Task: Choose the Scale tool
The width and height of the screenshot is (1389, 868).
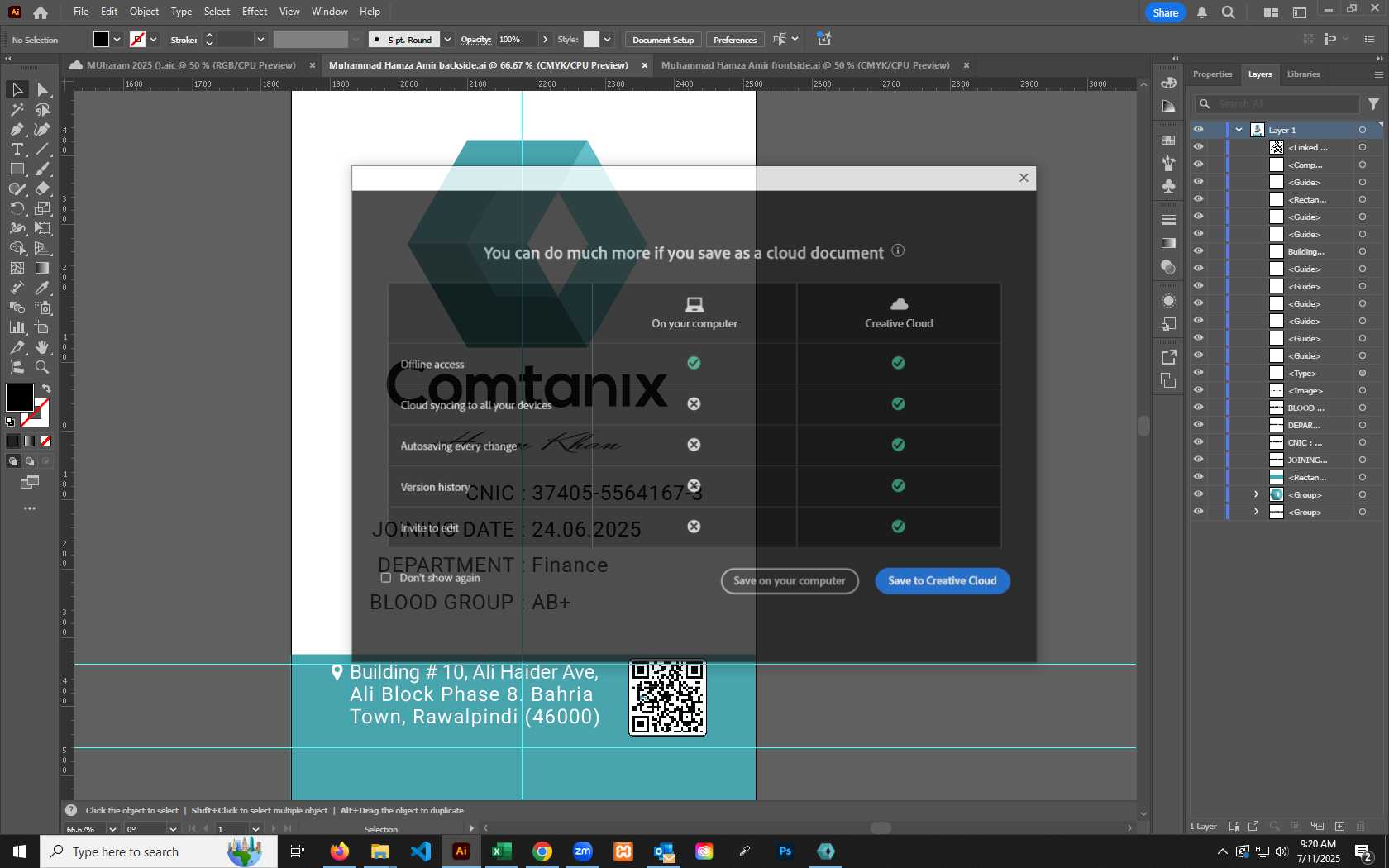Action: click(42, 208)
